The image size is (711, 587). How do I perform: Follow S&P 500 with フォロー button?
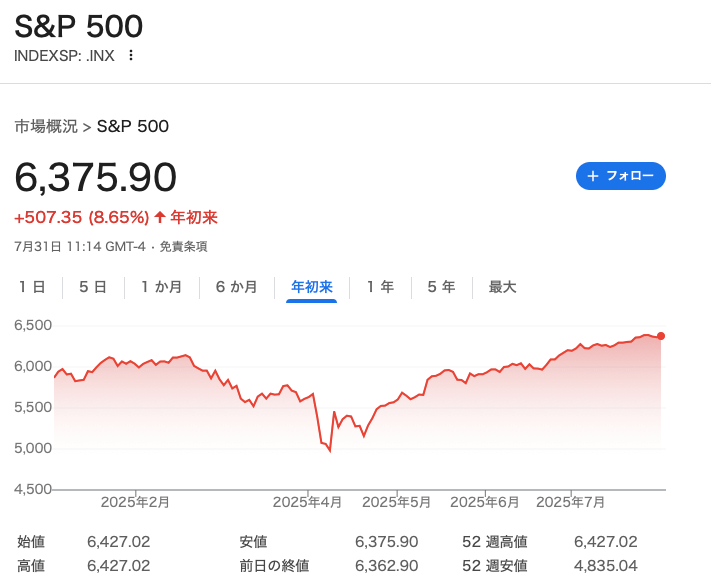point(621,176)
